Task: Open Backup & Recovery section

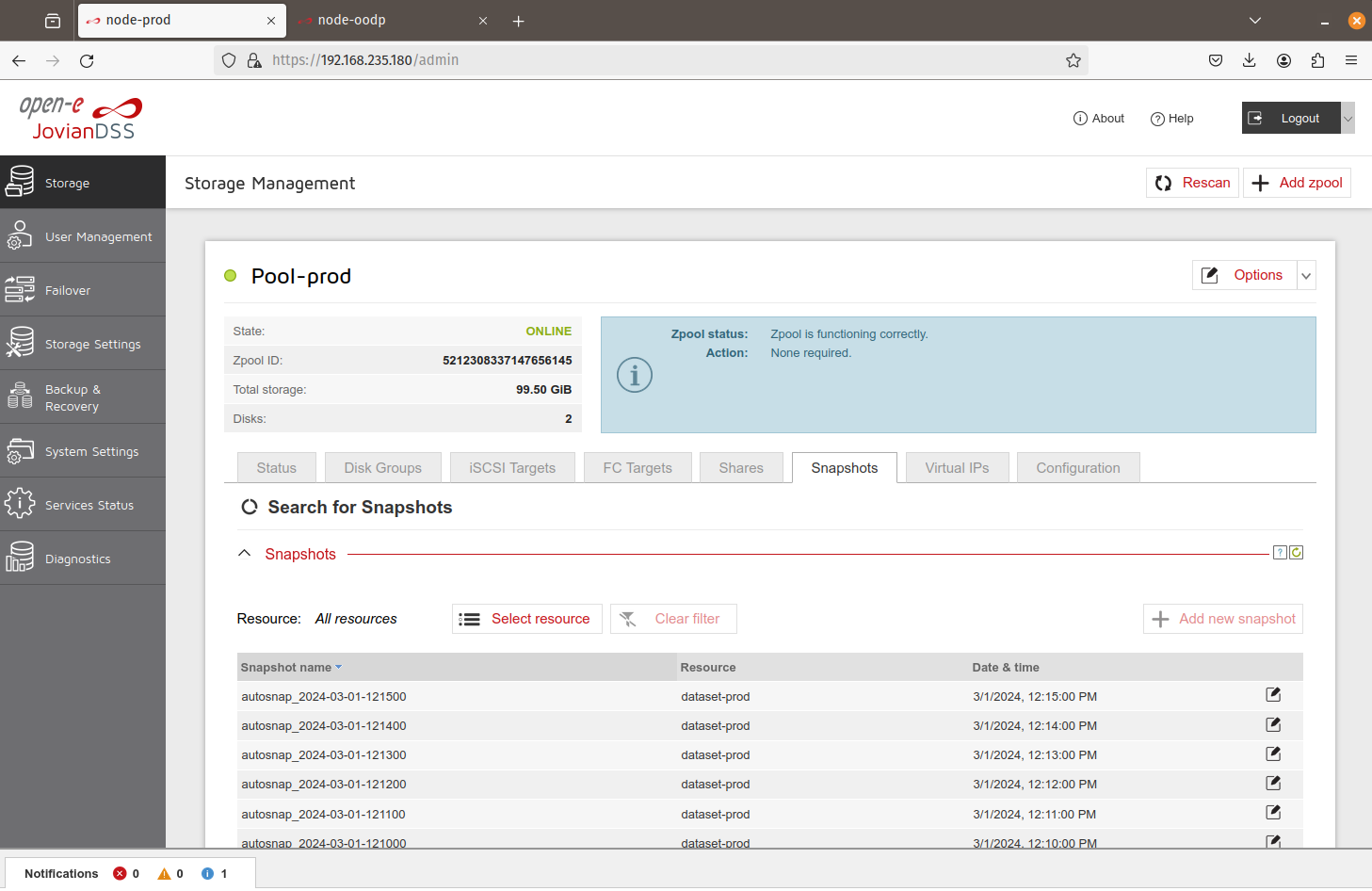Action: coord(83,397)
